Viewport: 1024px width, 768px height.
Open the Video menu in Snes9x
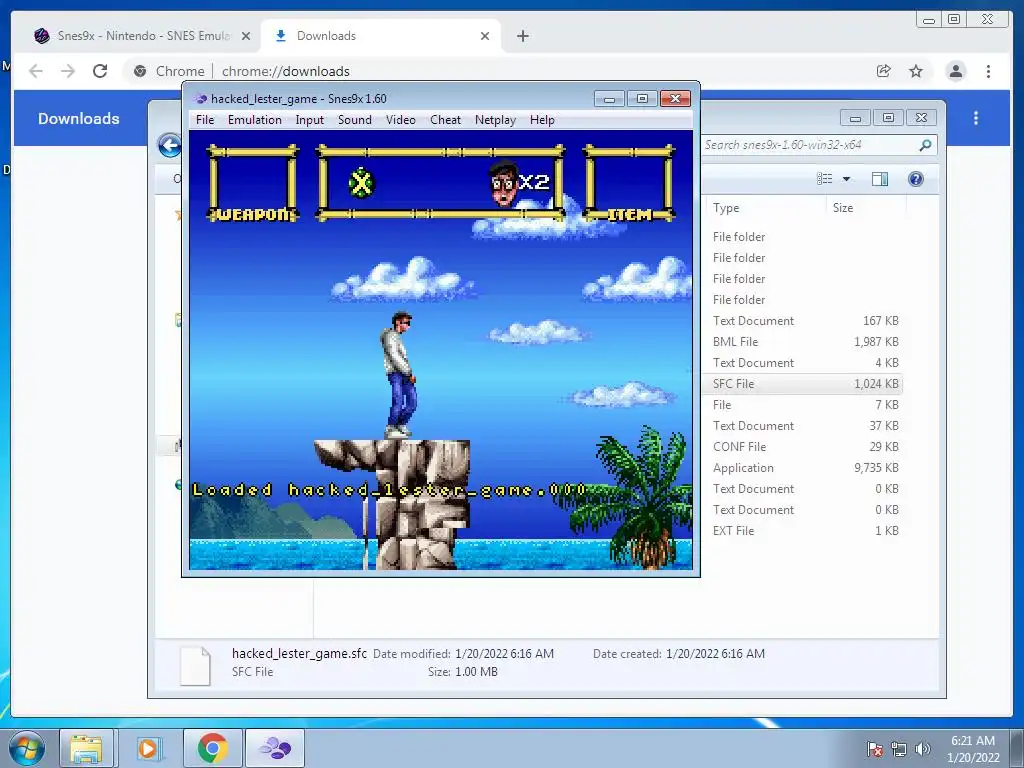(400, 120)
